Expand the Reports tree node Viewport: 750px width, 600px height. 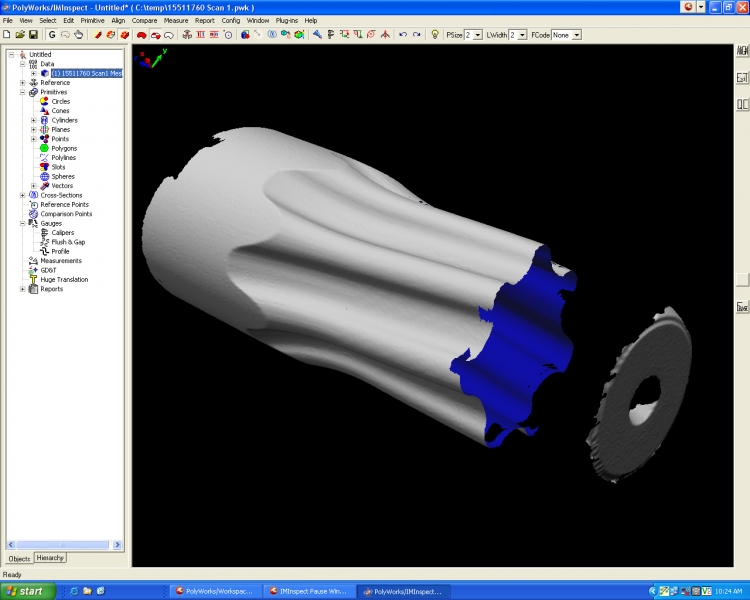coord(23,289)
